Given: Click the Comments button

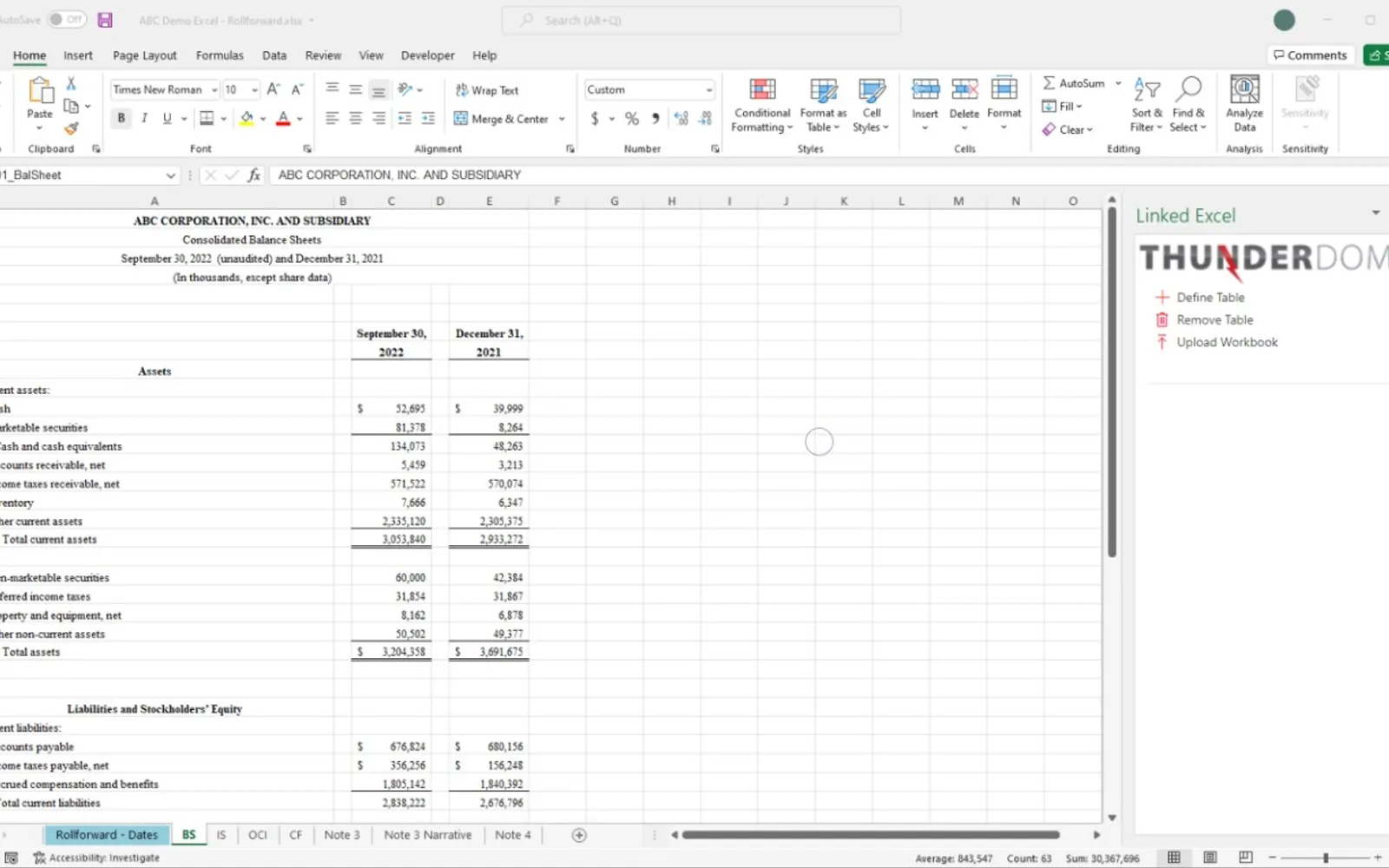Looking at the screenshot, I should (x=1310, y=55).
